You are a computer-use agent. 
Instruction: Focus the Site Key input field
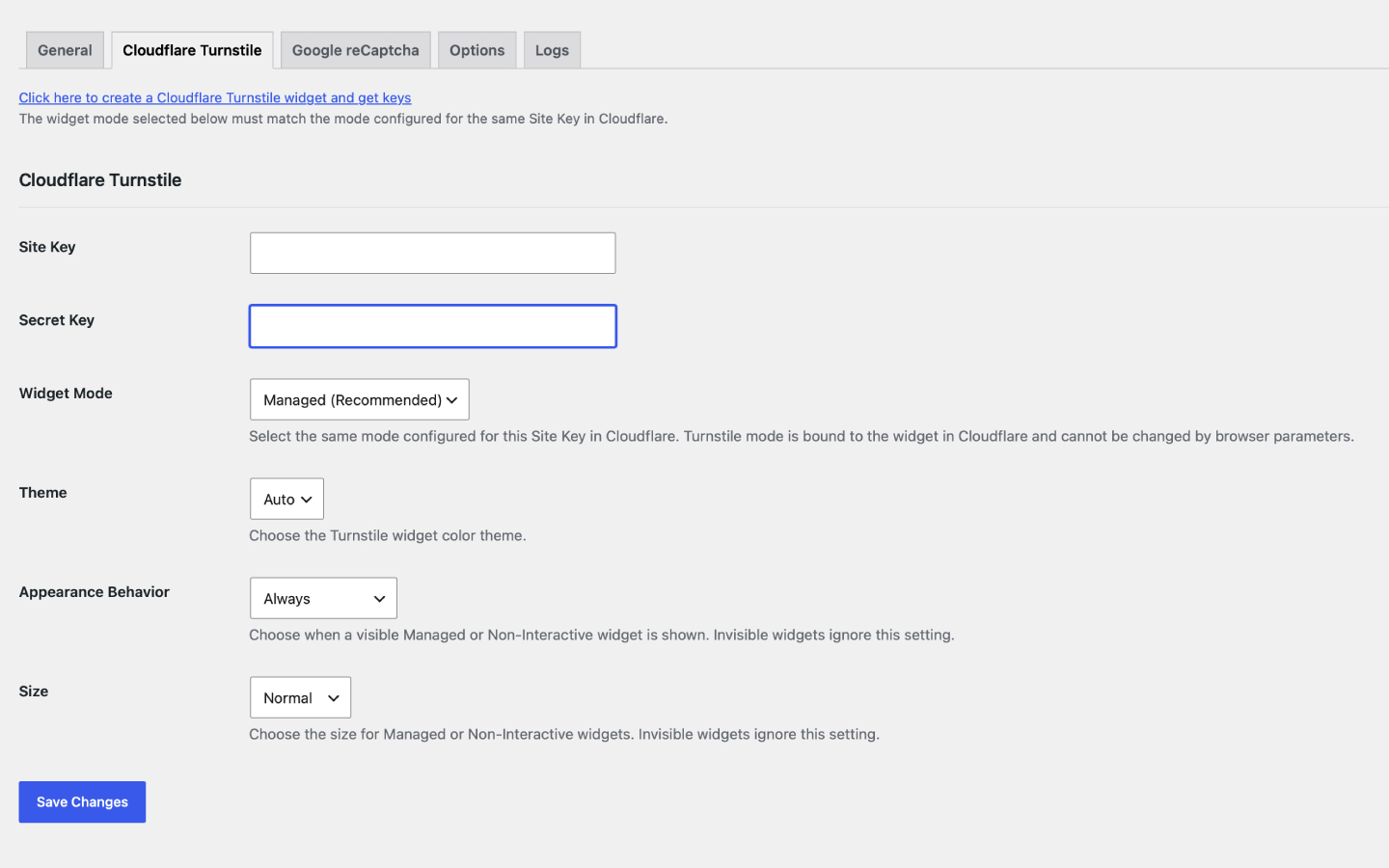click(432, 253)
